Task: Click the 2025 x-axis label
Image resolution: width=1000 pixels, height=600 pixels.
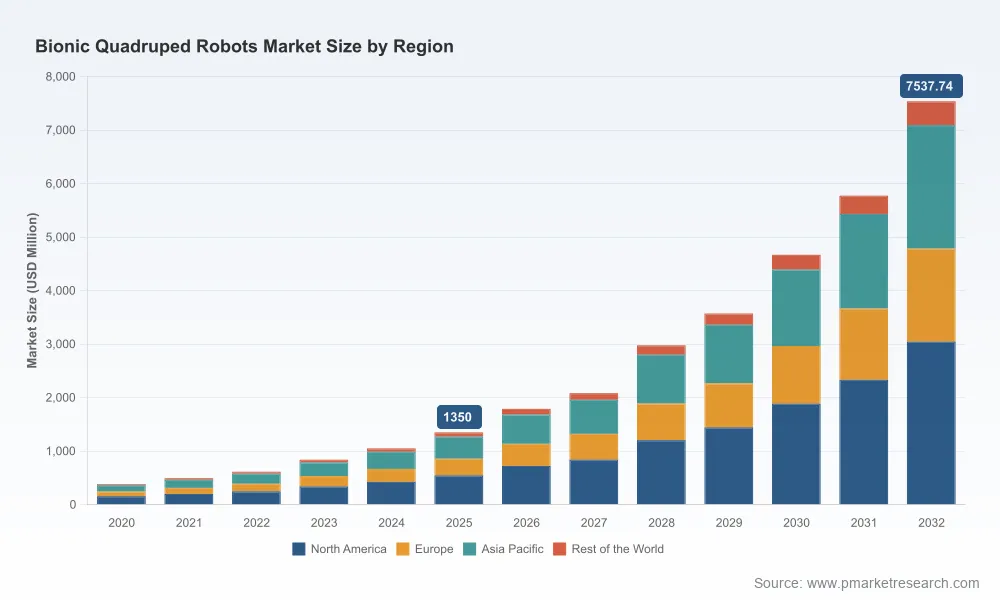Action: [x=459, y=523]
